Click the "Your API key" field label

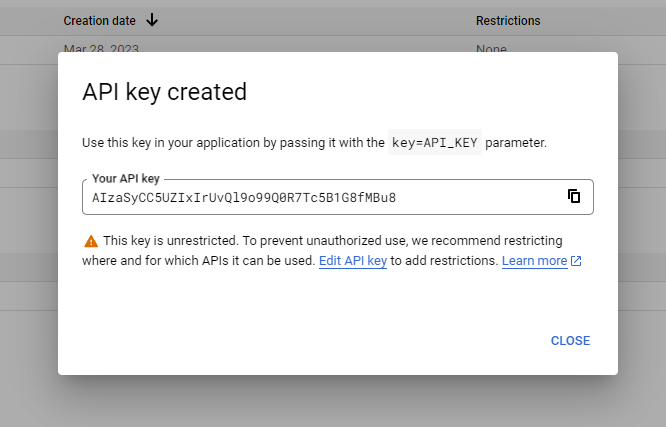click(x=126, y=179)
